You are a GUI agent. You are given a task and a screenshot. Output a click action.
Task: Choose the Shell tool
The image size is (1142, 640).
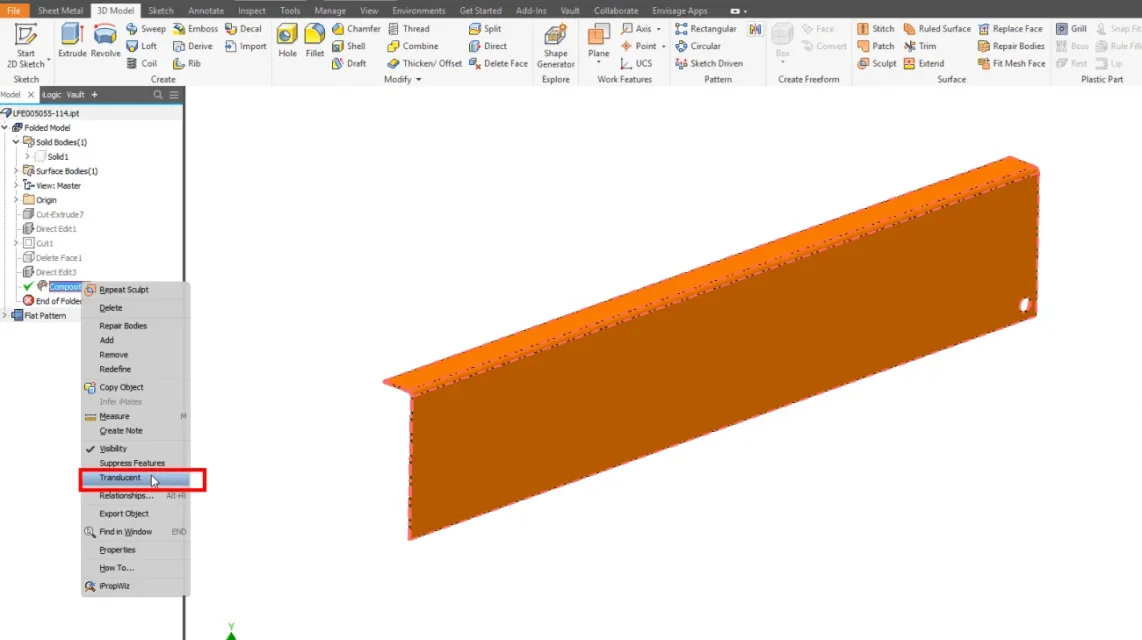pyautogui.click(x=349, y=46)
